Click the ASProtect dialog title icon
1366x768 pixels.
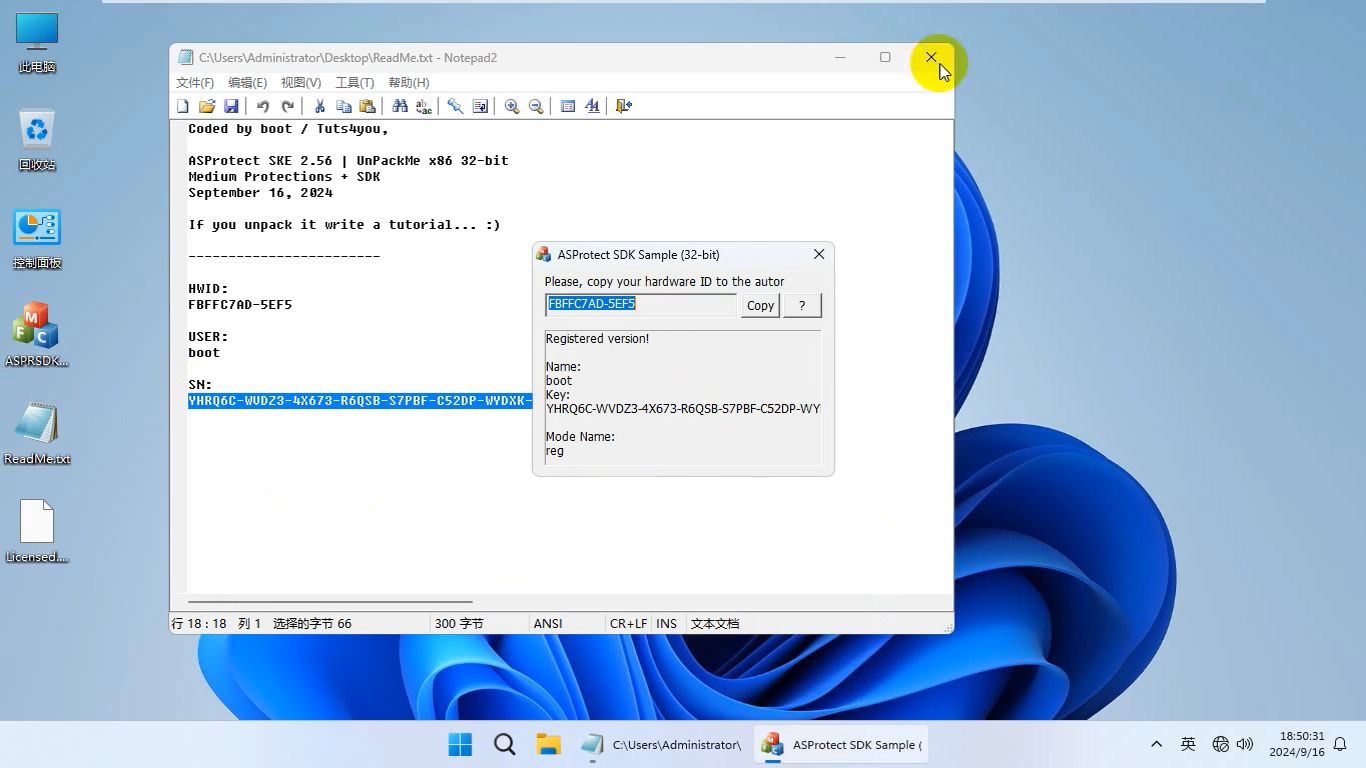[x=544, y=255]
